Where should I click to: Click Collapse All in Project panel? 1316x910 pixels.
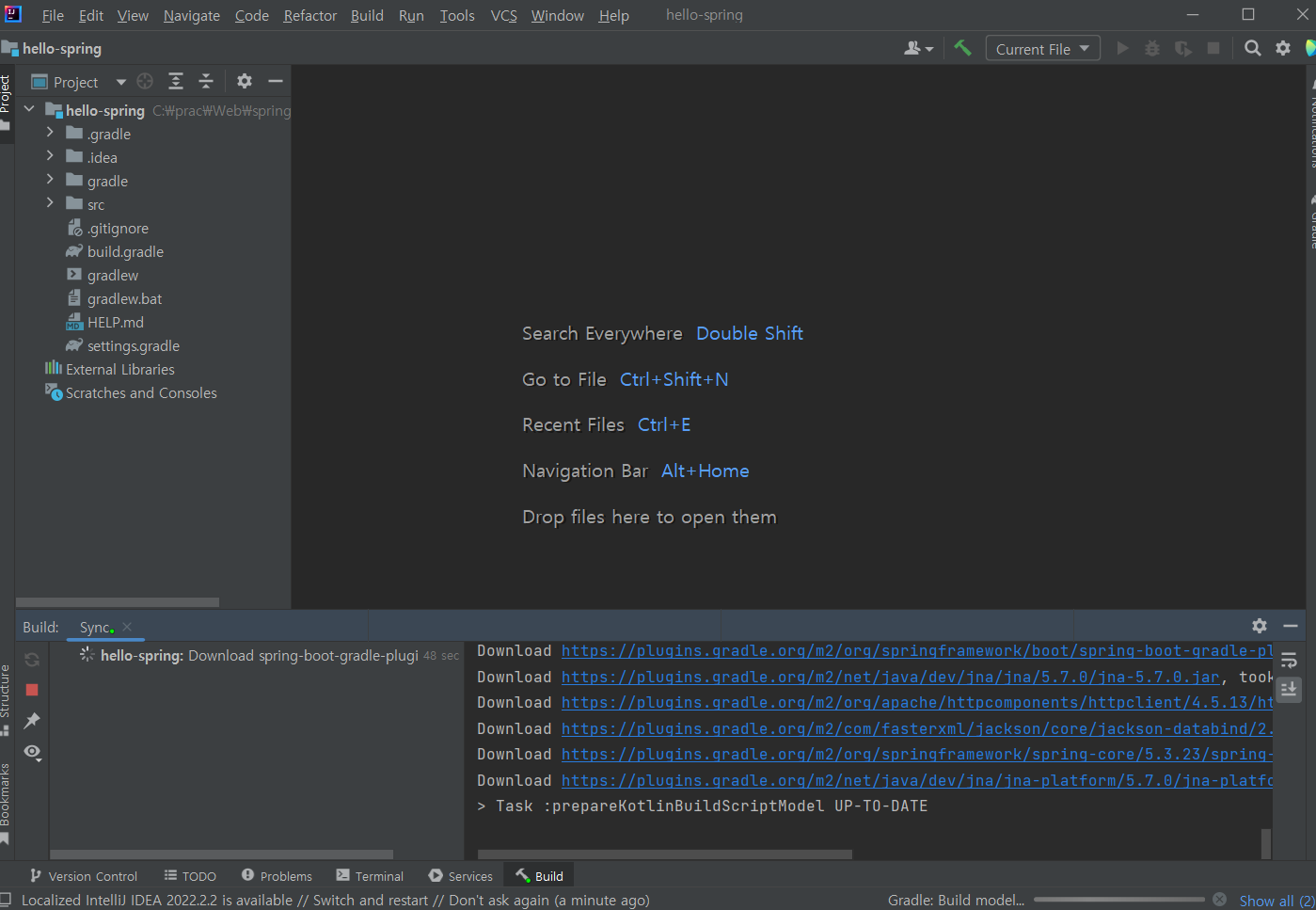(206, 81)
